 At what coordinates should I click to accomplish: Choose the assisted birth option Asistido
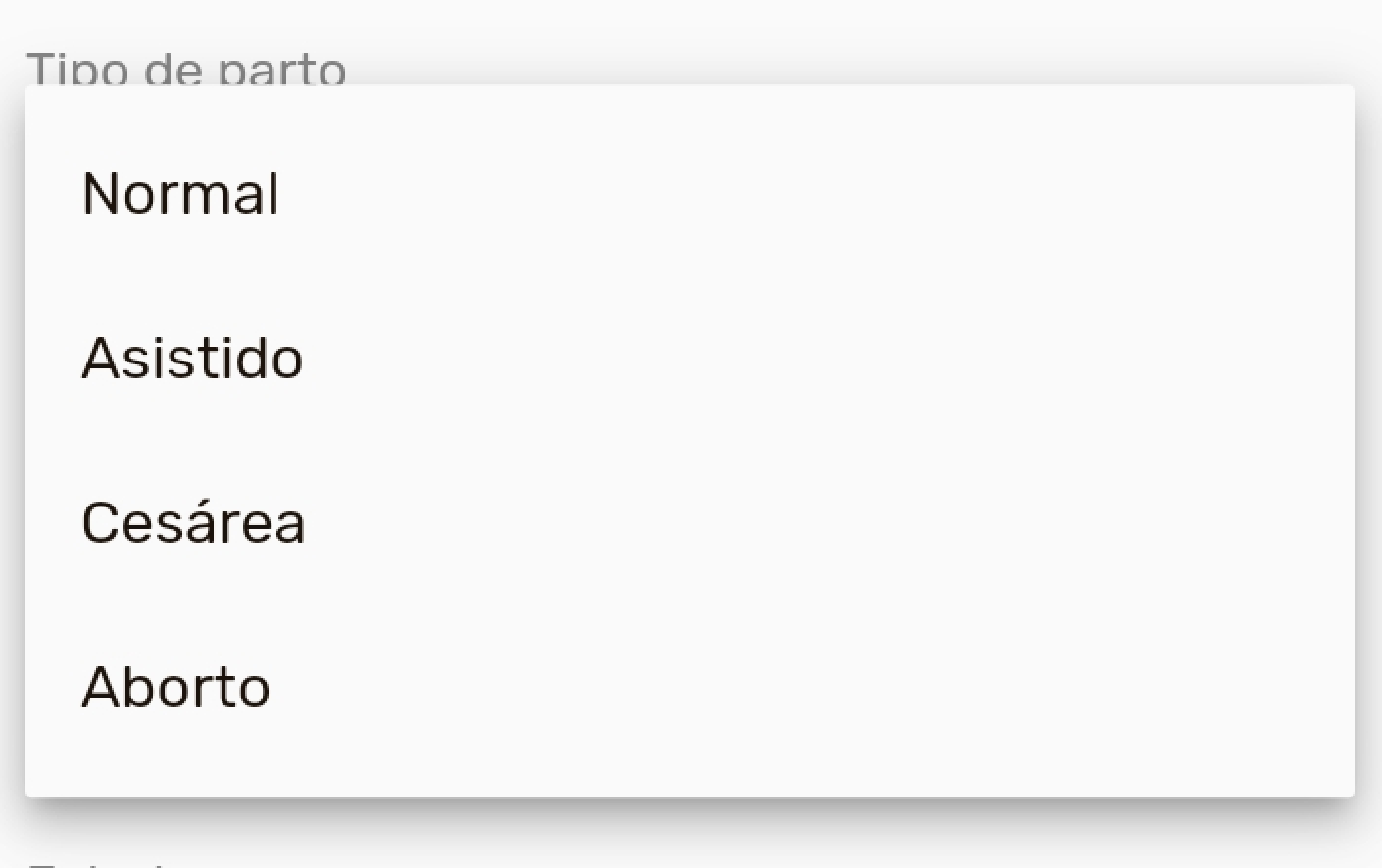pyautogui.click(x=192, y=358)
